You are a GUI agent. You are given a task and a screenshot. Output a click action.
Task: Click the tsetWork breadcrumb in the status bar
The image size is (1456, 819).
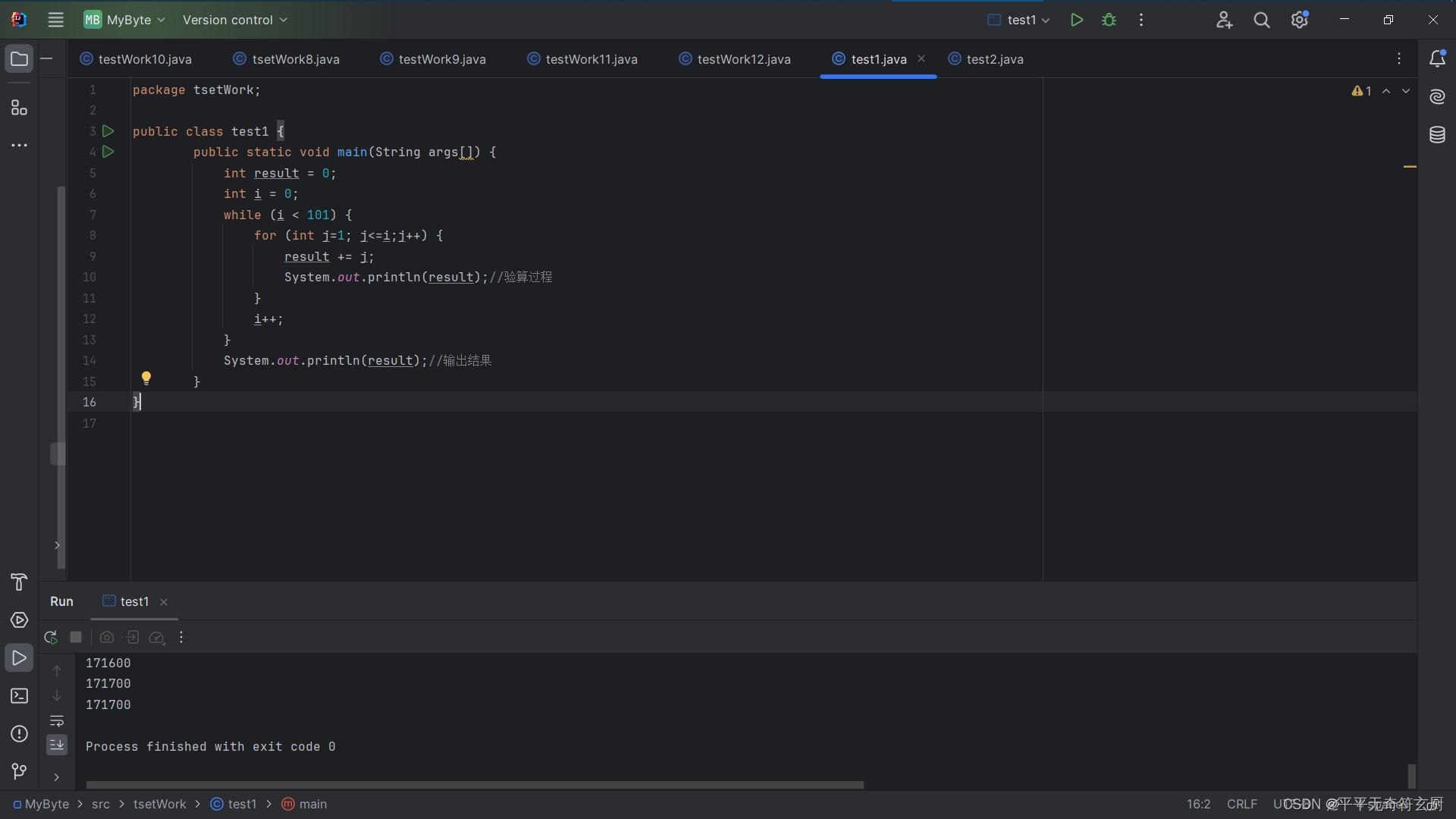click(x=159, y=804)
